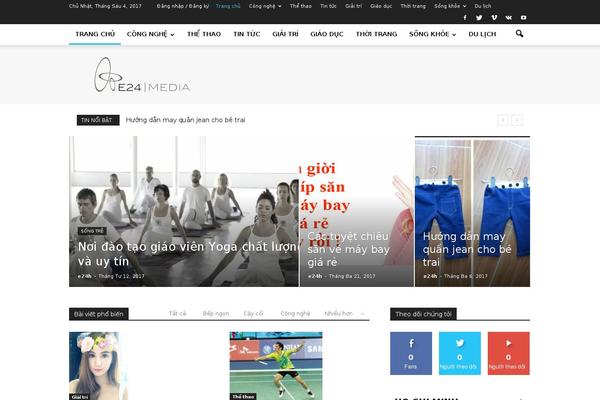This screenshot has width=600, height=400.
Task: Open ticker headline Hướng dẫn may quần jean
Action: [x=186, y=120]
